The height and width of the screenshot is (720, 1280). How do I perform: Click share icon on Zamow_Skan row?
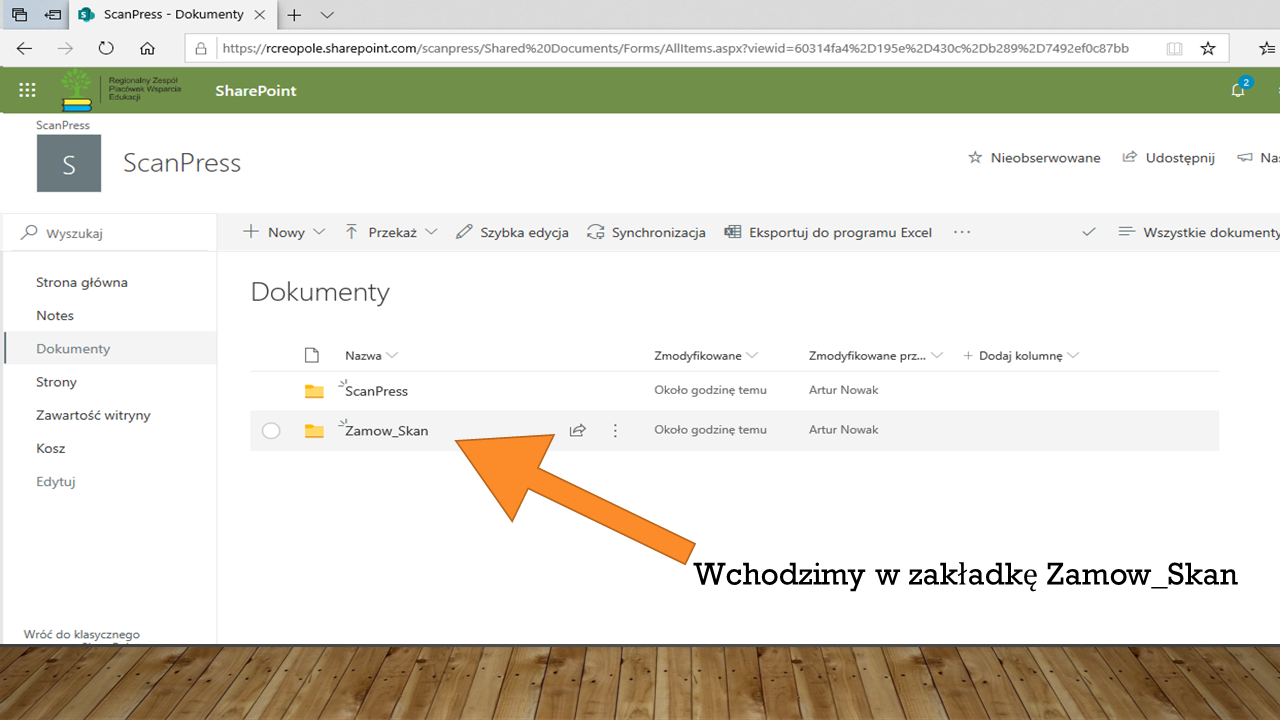pyautogui.click(x=577, y=430)
